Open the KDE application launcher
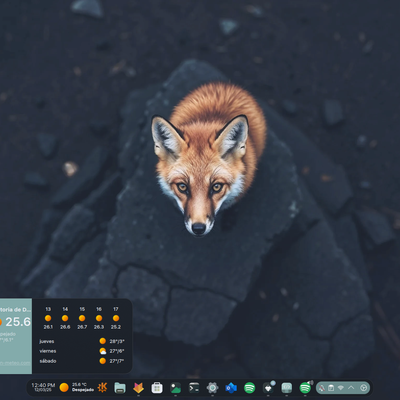400x400 pixels. (x=102, y=387)
